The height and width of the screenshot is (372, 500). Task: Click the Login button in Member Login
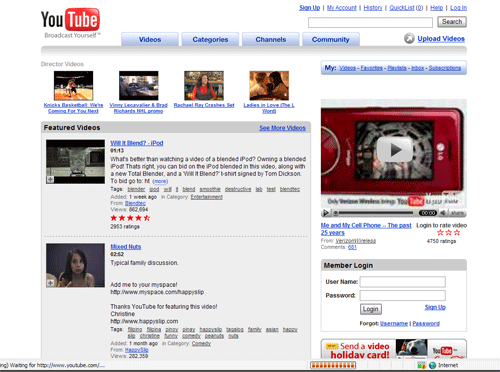coord(371,309)
